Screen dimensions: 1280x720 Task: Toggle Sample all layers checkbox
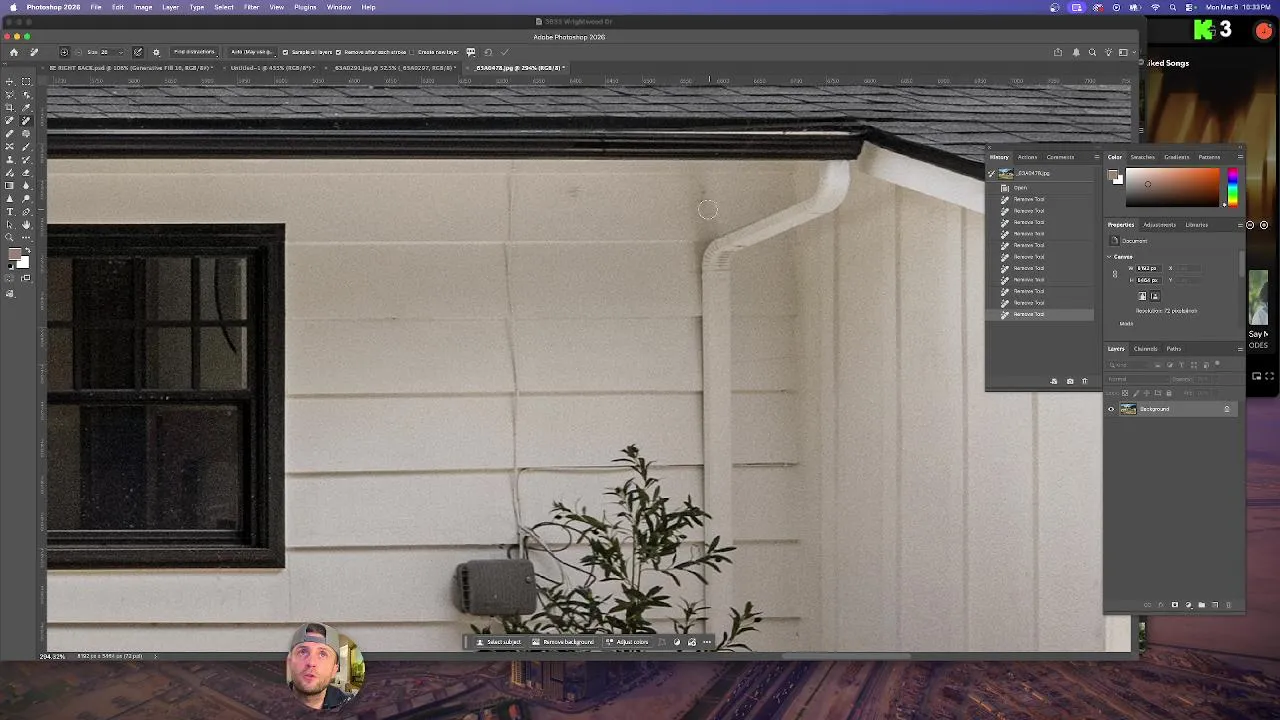(x=285, y=52)
